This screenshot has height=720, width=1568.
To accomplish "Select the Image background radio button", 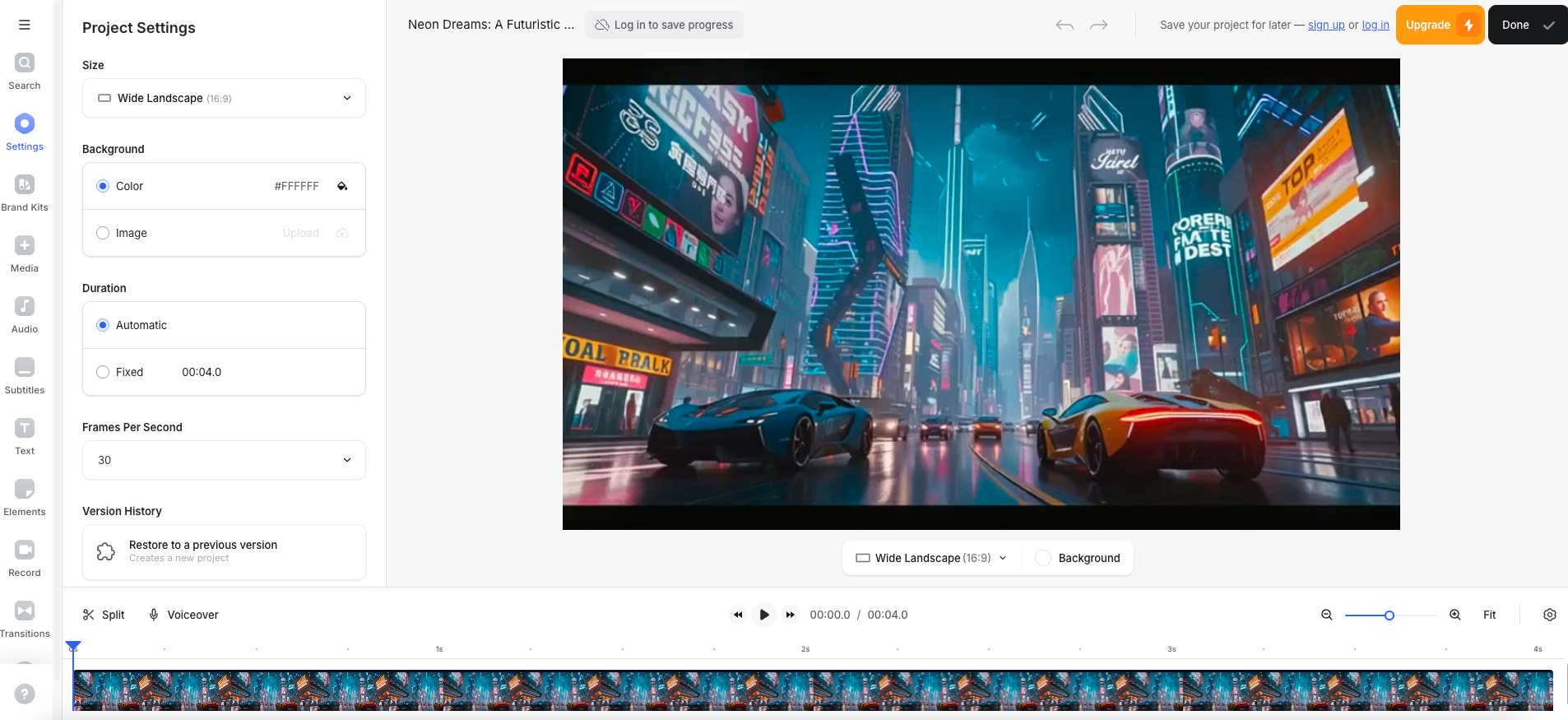I will tap(103, 233).
